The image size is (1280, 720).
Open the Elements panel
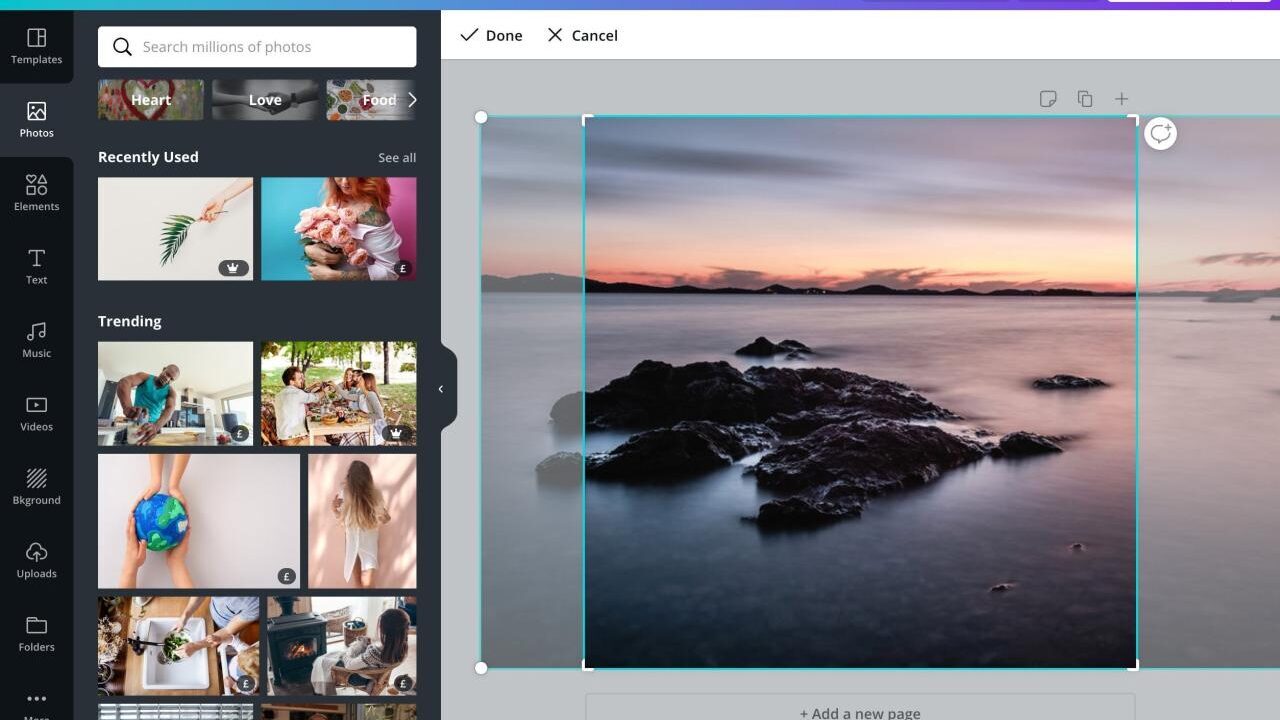coord(36,192)
